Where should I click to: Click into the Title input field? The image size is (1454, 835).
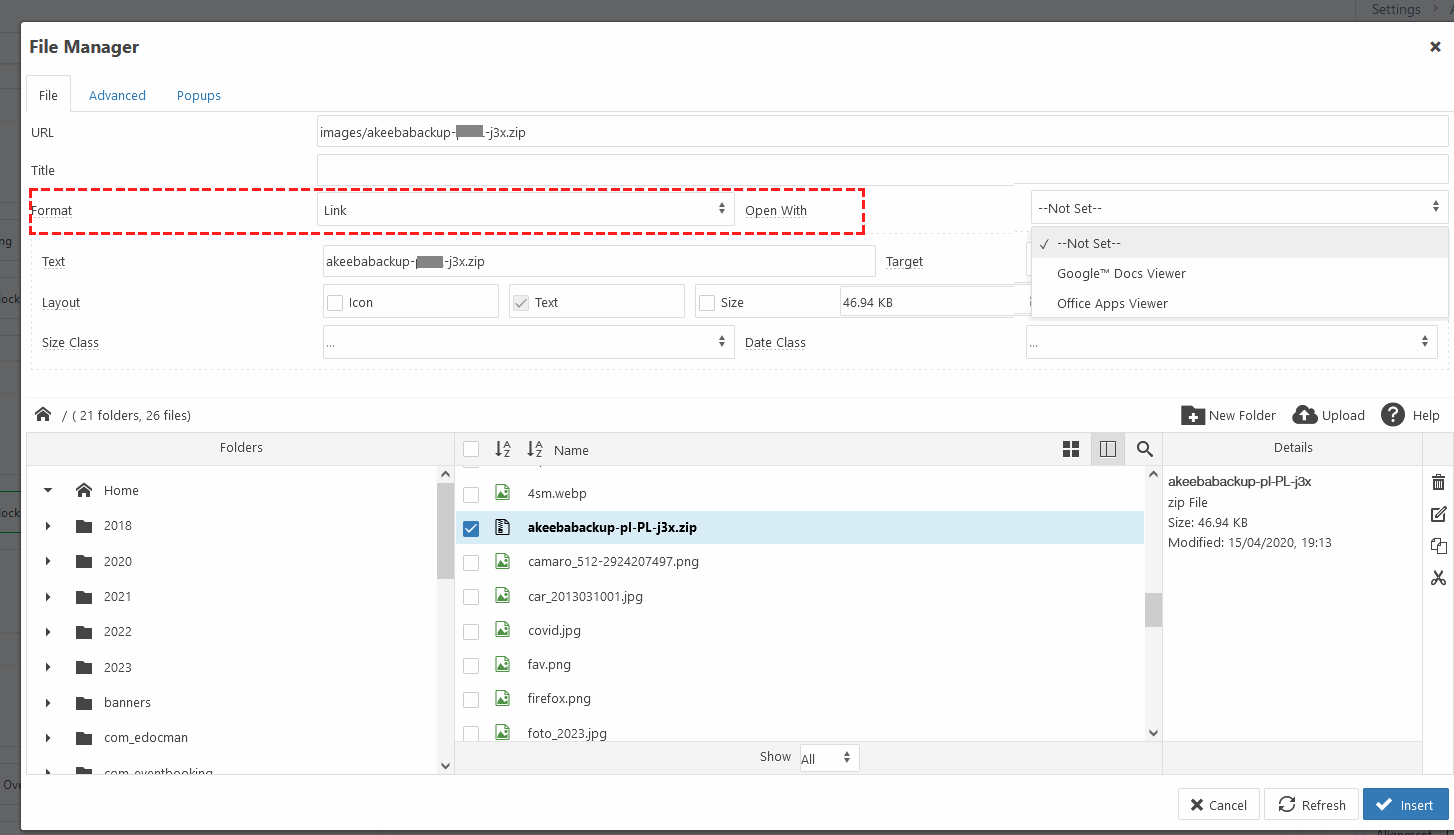pyautogui.click(x=881, y=169)
